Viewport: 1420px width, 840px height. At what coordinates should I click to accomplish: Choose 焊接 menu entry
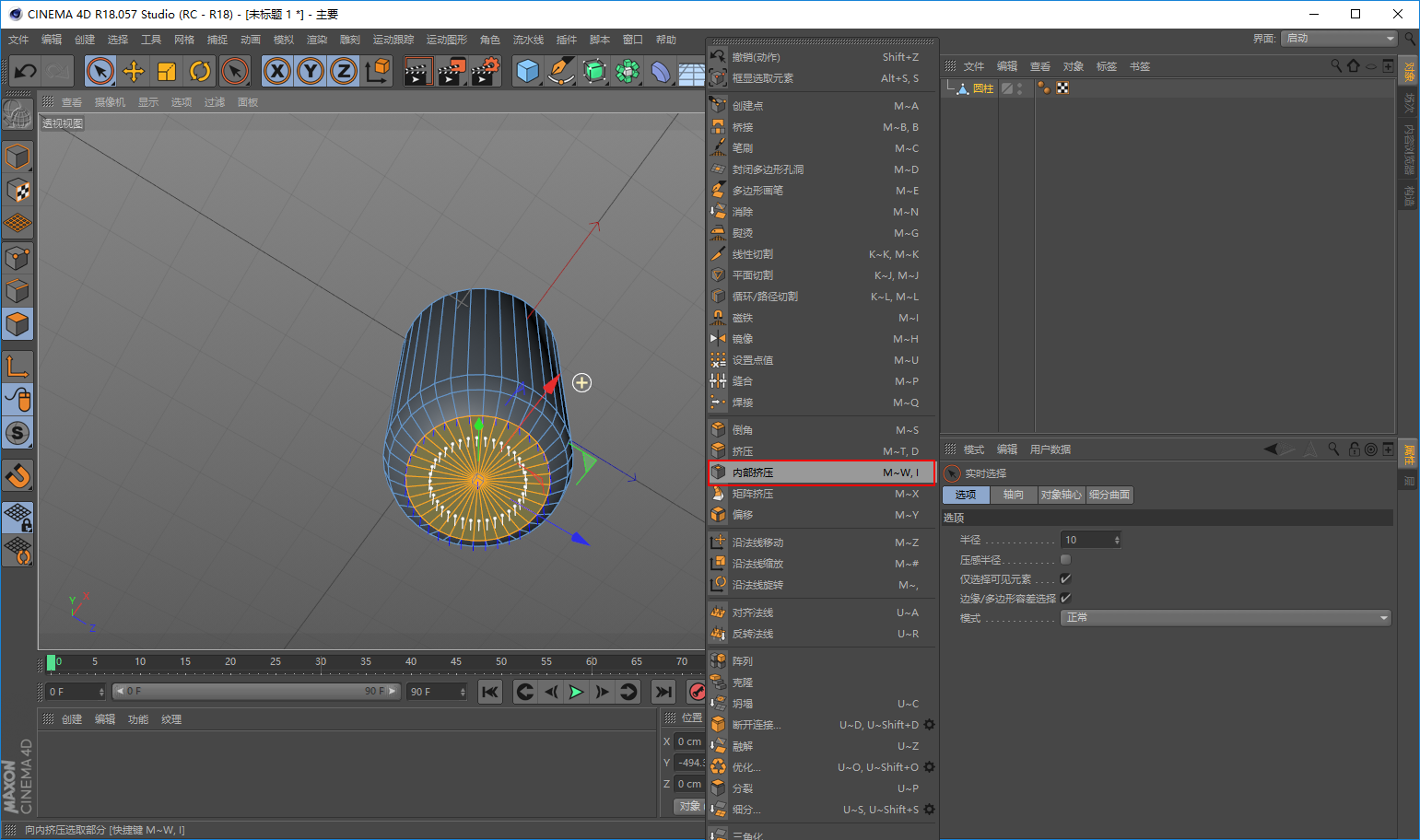(x=822, y=402)
